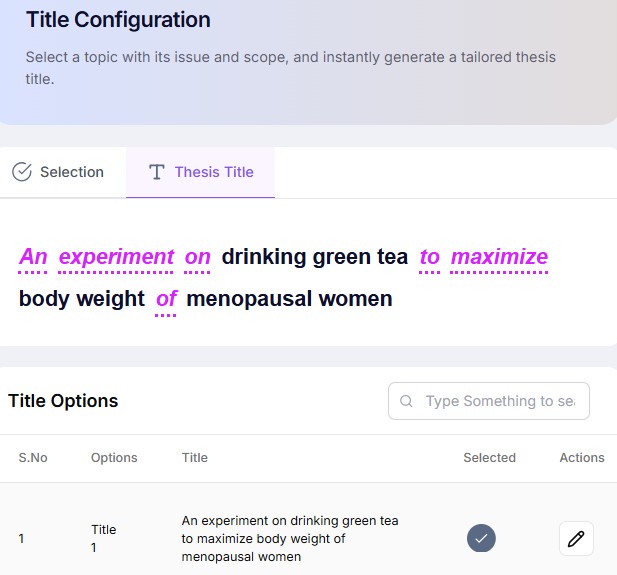Toggle the Selected checkmark for Title 1
617x575 pixels.
481,539
